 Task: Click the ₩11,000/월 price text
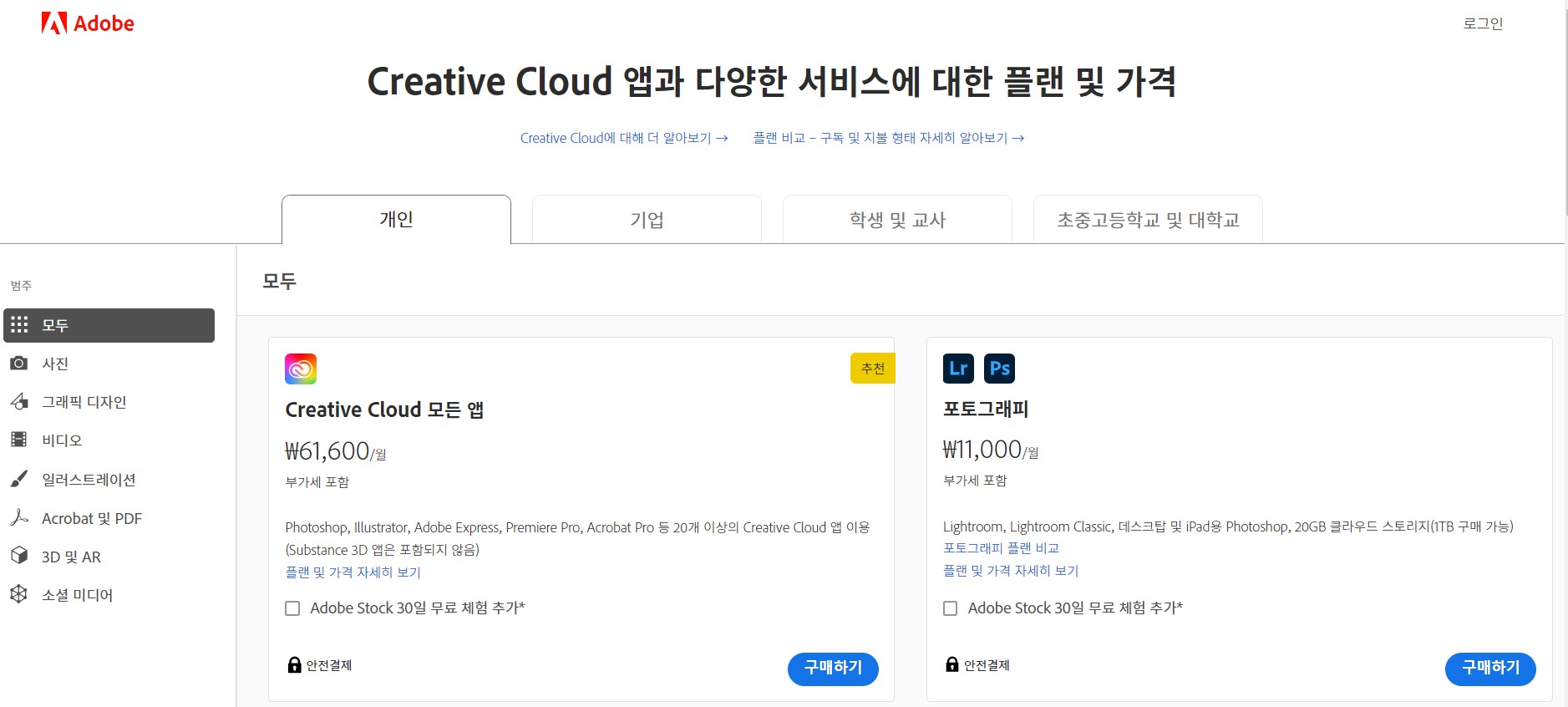[991, 450]
